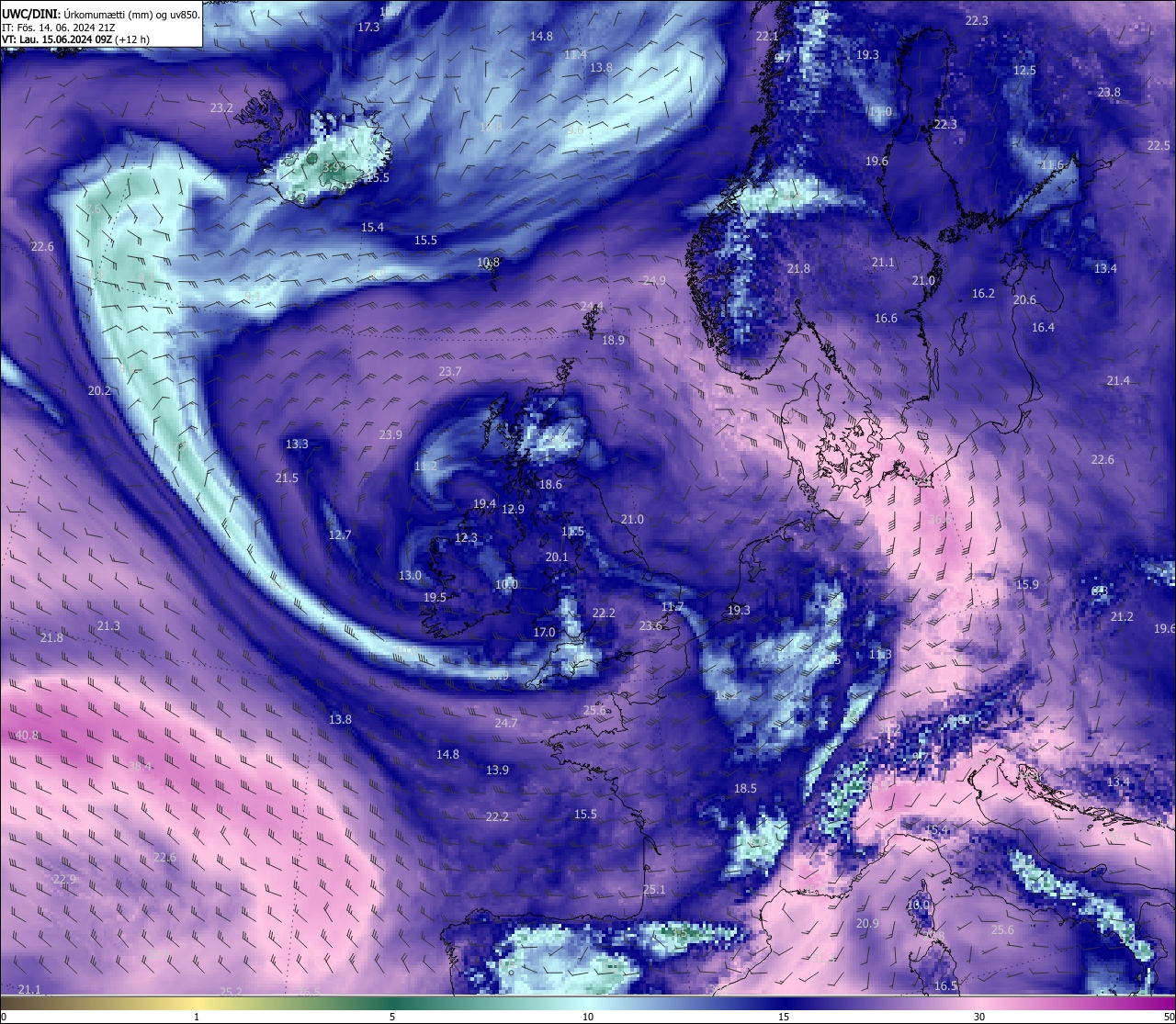
Task: Click the 21.5 map value
Action: 287,478
